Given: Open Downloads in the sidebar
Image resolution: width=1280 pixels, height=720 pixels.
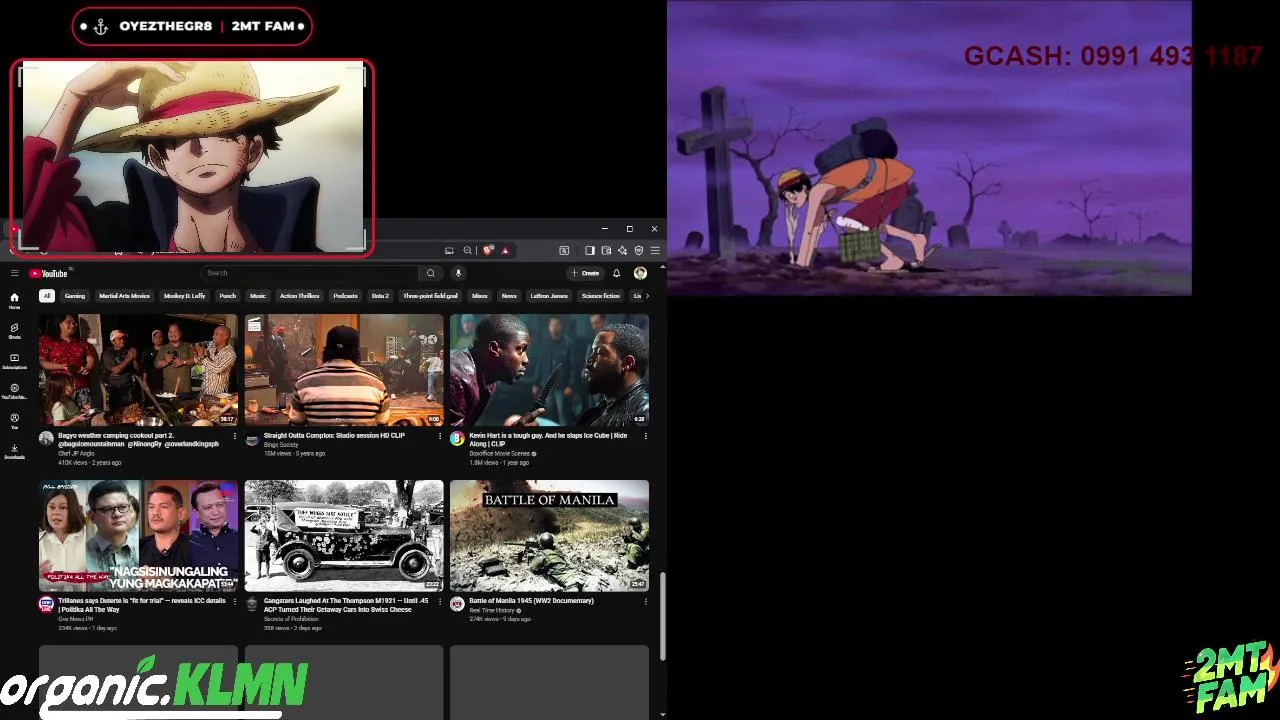Looking at the screenshot, I should pos(14,451).
